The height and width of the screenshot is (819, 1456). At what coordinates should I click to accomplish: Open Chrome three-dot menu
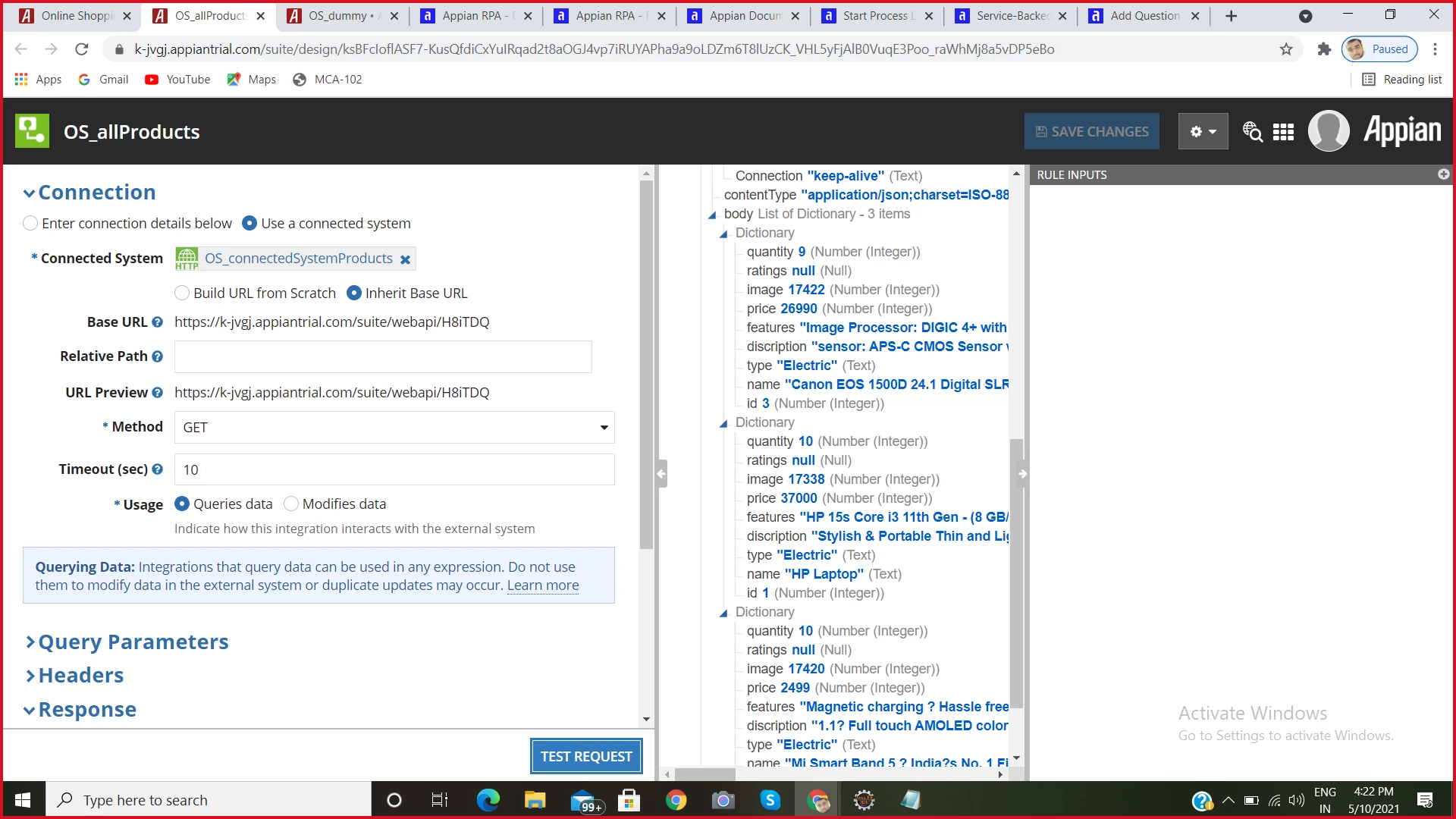pos(1435,49)
